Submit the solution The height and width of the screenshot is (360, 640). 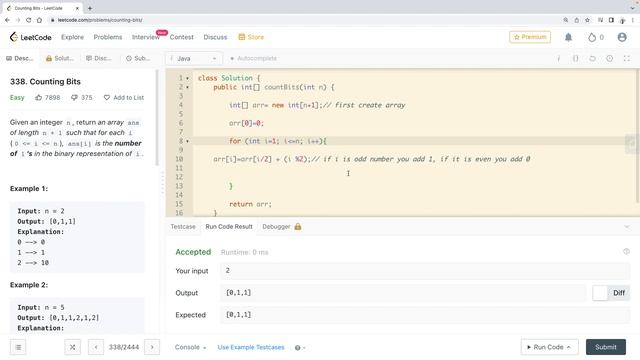[606, 347]
